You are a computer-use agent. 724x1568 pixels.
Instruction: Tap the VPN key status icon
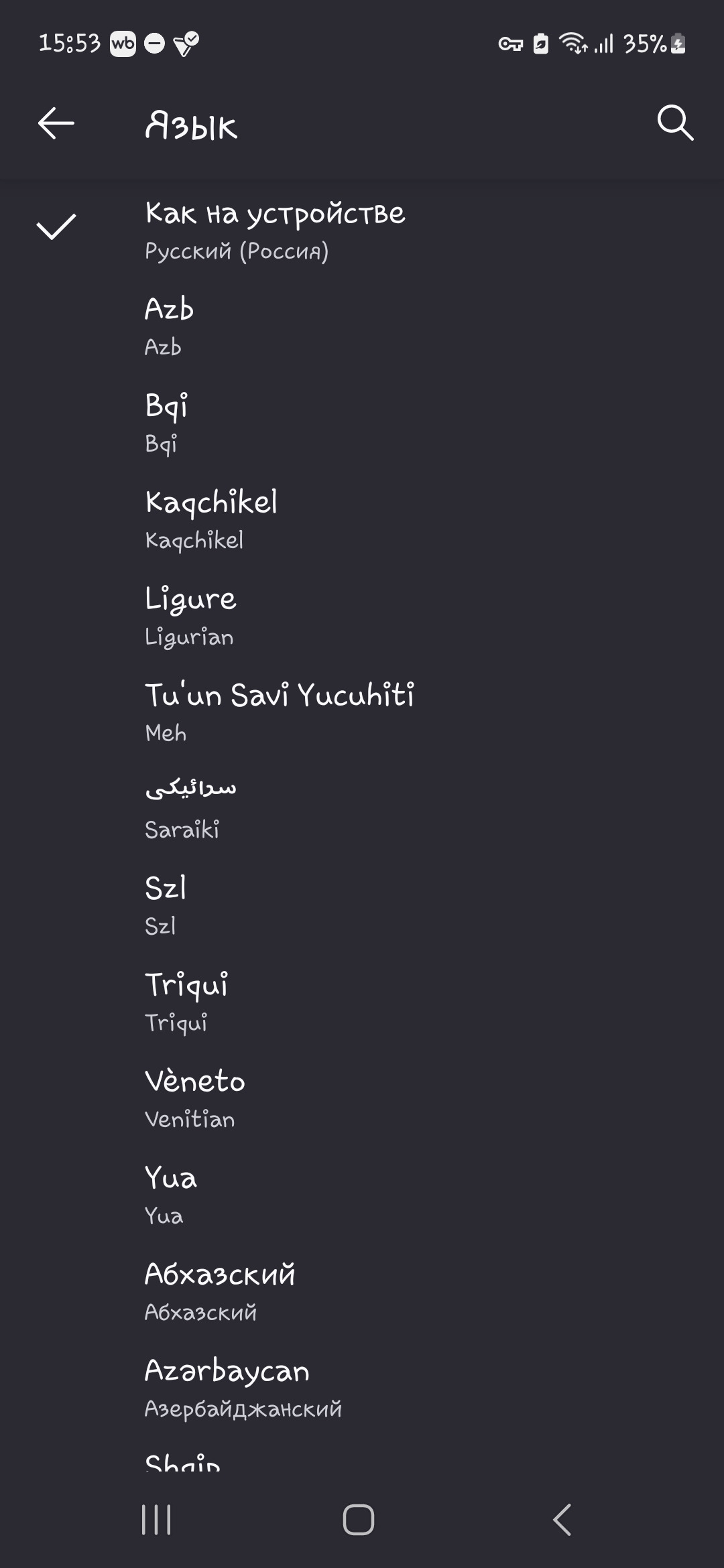tap(510, 45)
